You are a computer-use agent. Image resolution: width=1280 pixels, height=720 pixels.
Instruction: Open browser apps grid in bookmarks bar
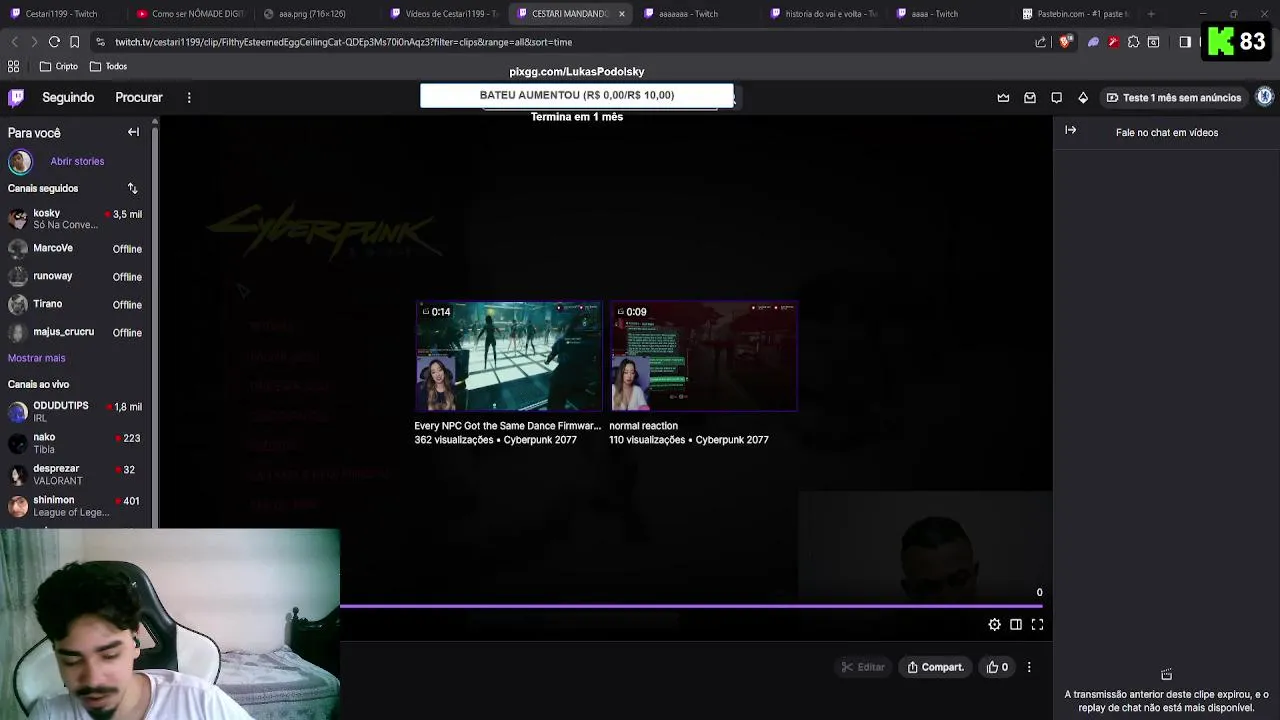click(14, 66)
